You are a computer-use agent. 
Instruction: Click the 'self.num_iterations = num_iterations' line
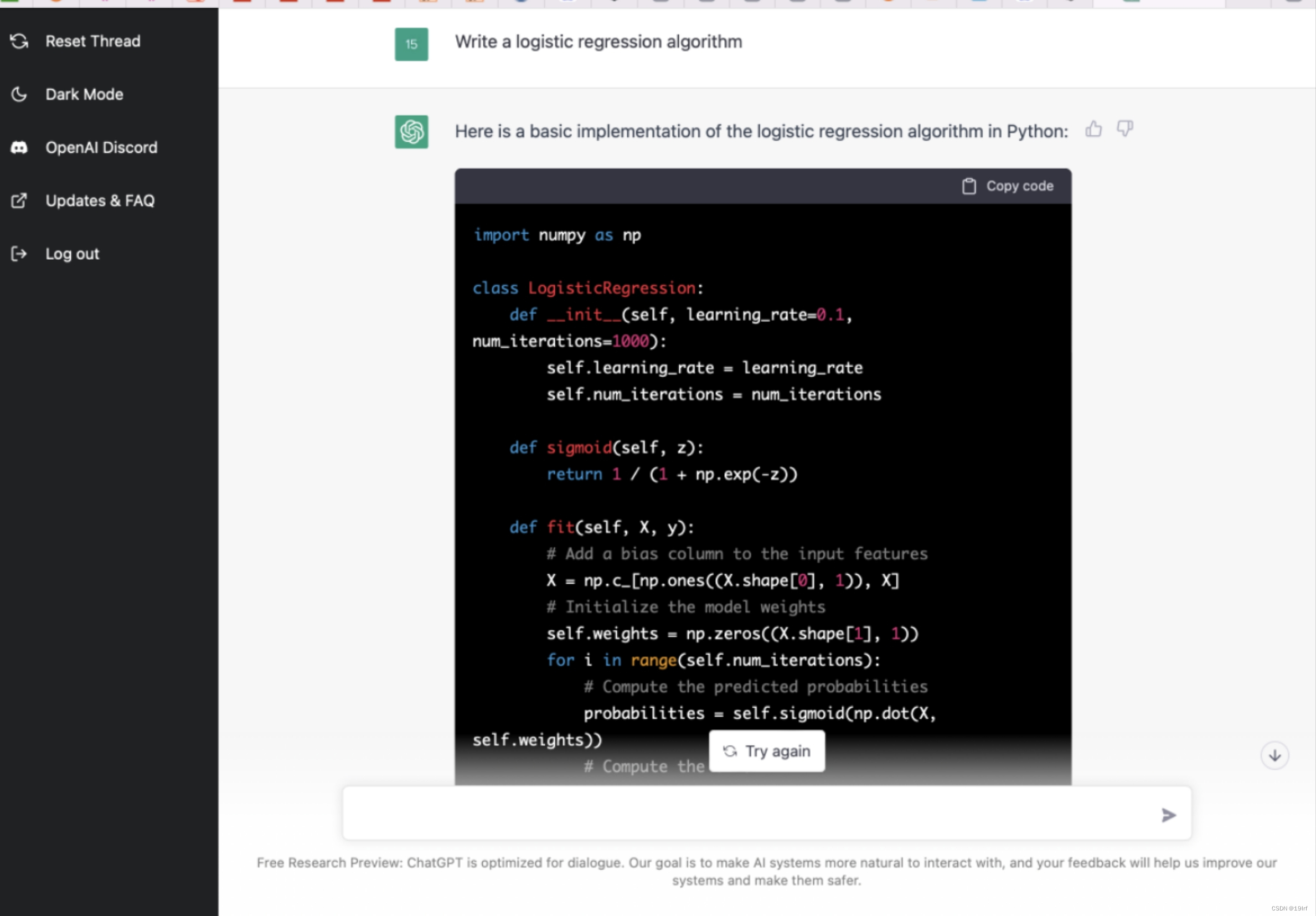coord(714,394)
